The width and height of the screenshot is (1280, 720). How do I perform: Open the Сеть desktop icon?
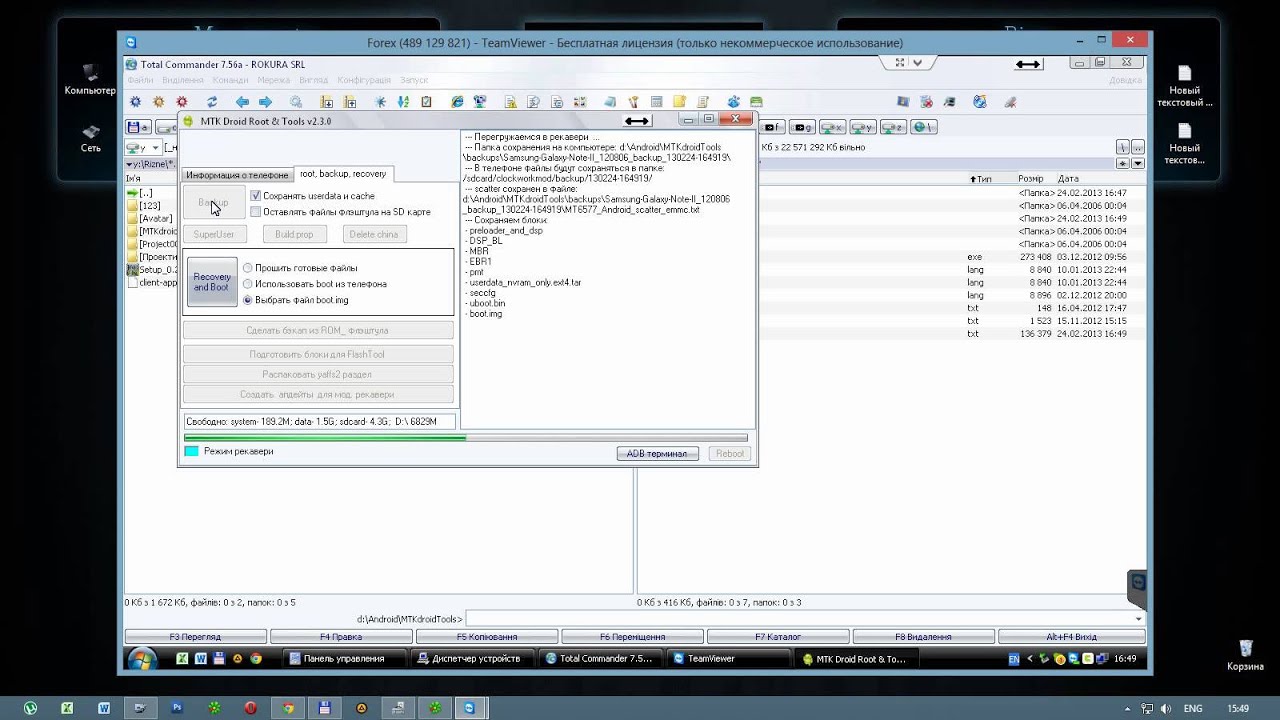[91, 138]
